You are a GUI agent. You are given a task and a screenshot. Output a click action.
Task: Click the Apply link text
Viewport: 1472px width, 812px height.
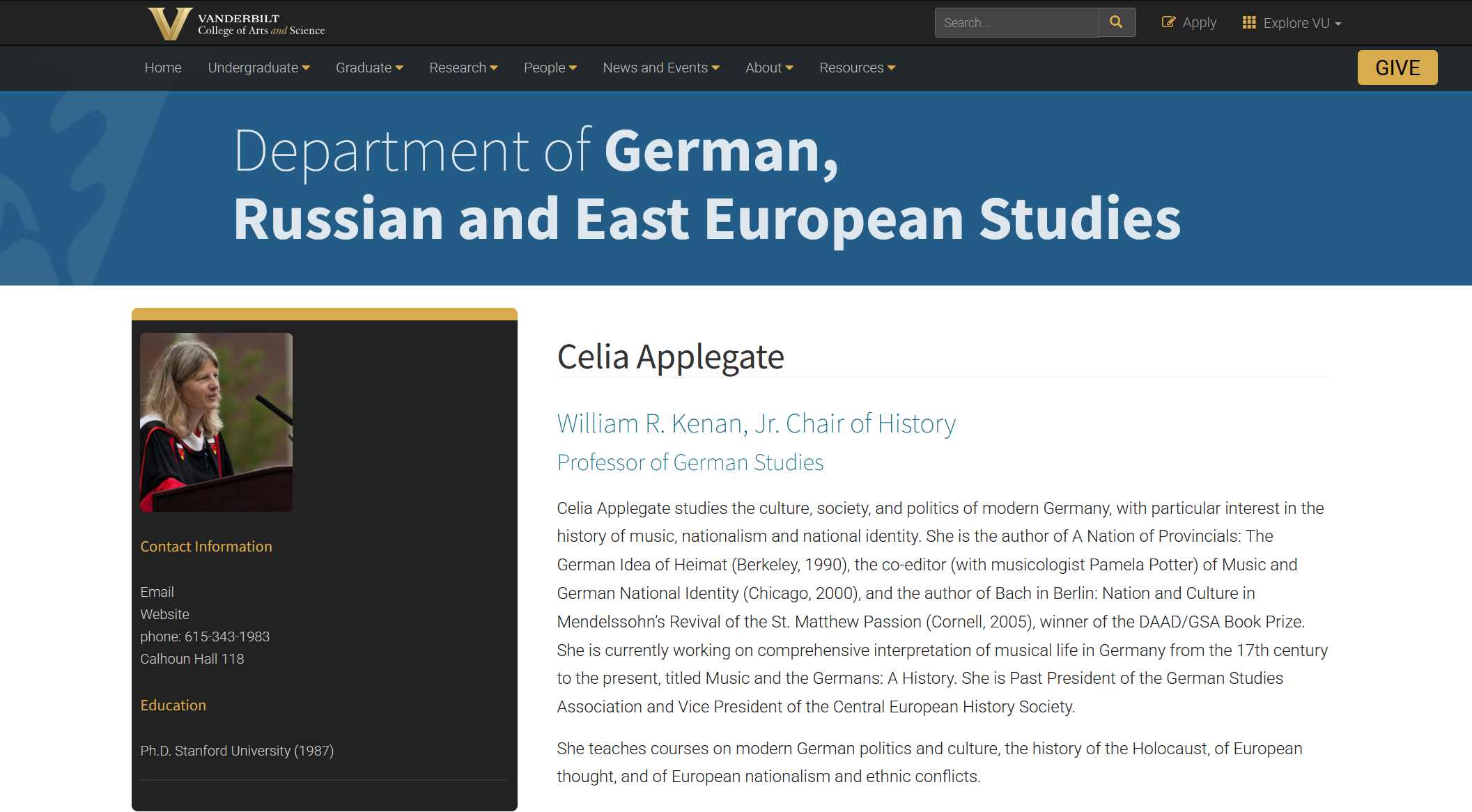[1199, 22]
